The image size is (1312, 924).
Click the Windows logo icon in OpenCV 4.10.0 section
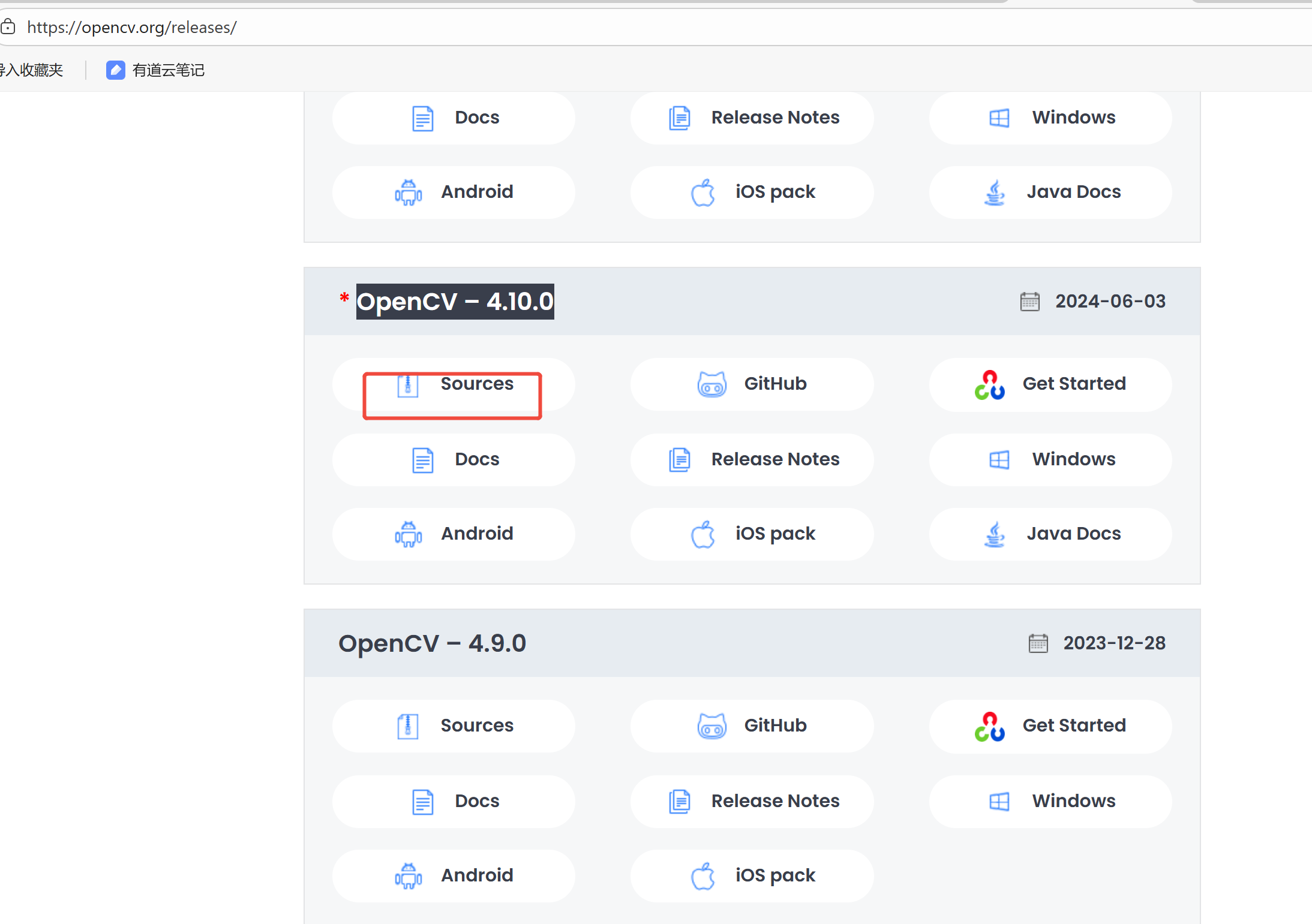999,460
